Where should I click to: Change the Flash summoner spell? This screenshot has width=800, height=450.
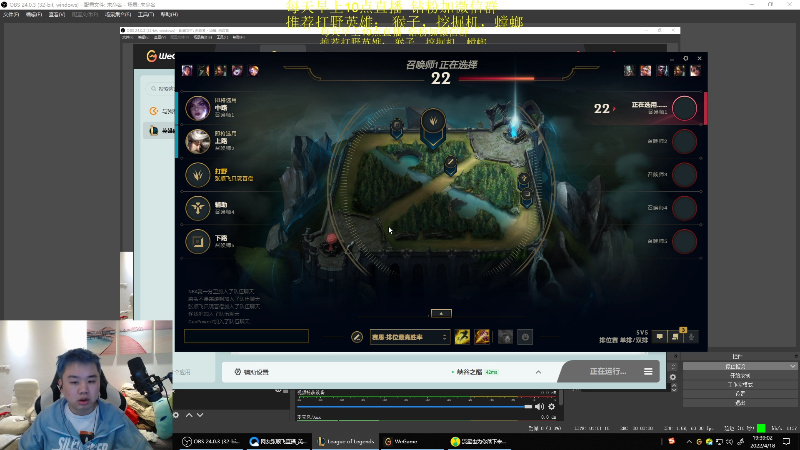[462, 337]
